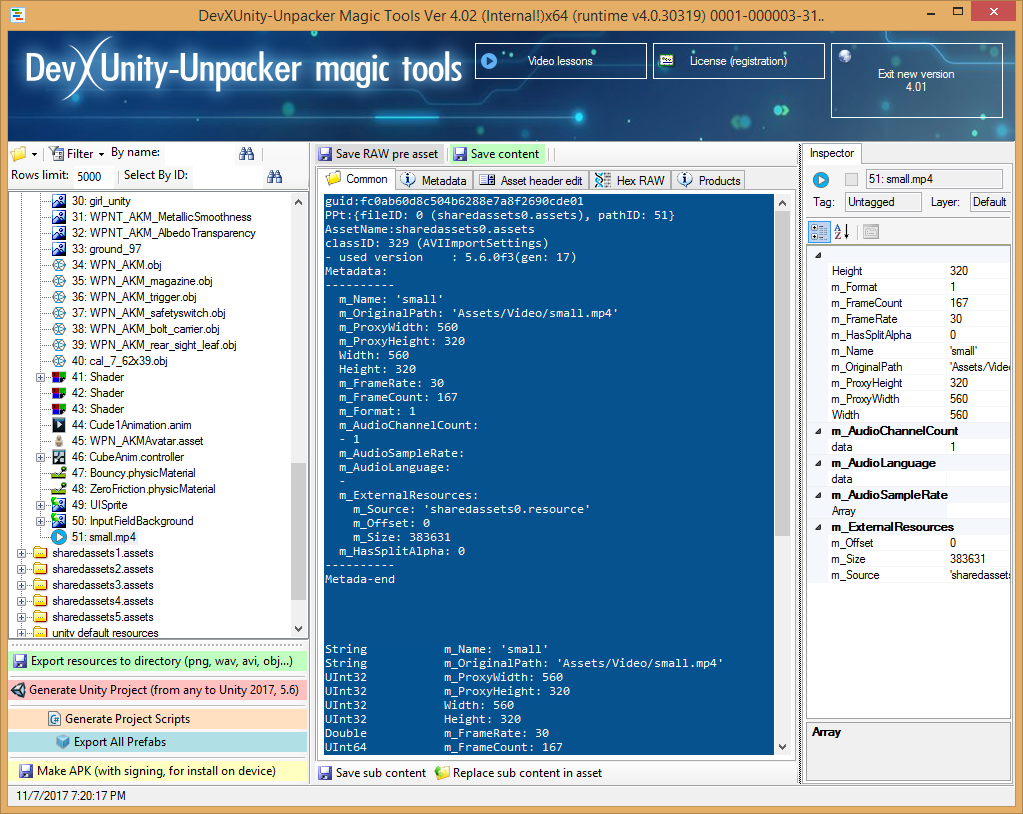Click the m_FrameRate value 30 in Inspector
This screenshot has width=1023, height=814.
coord(977,319)
